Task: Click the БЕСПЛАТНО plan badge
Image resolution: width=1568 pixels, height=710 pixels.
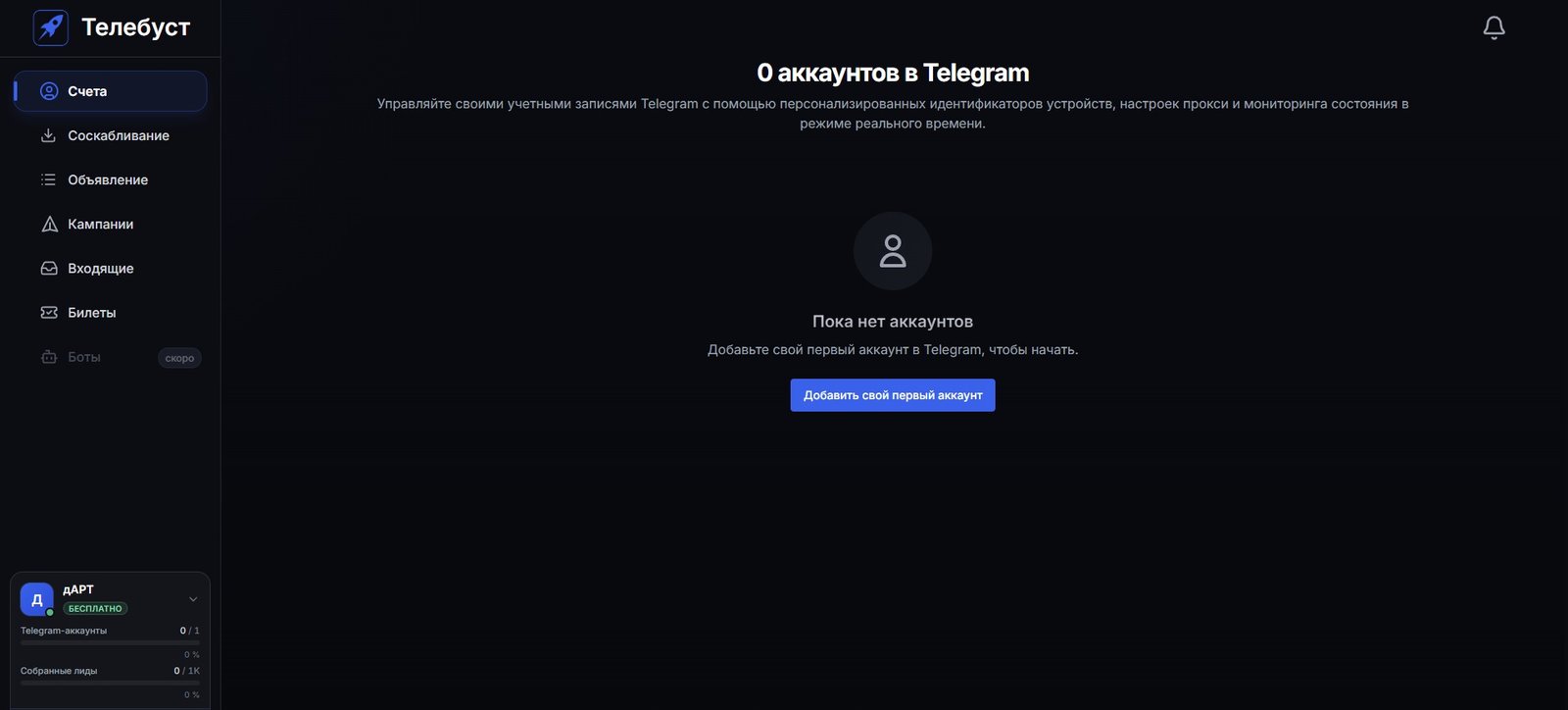Action: (95, 608)
